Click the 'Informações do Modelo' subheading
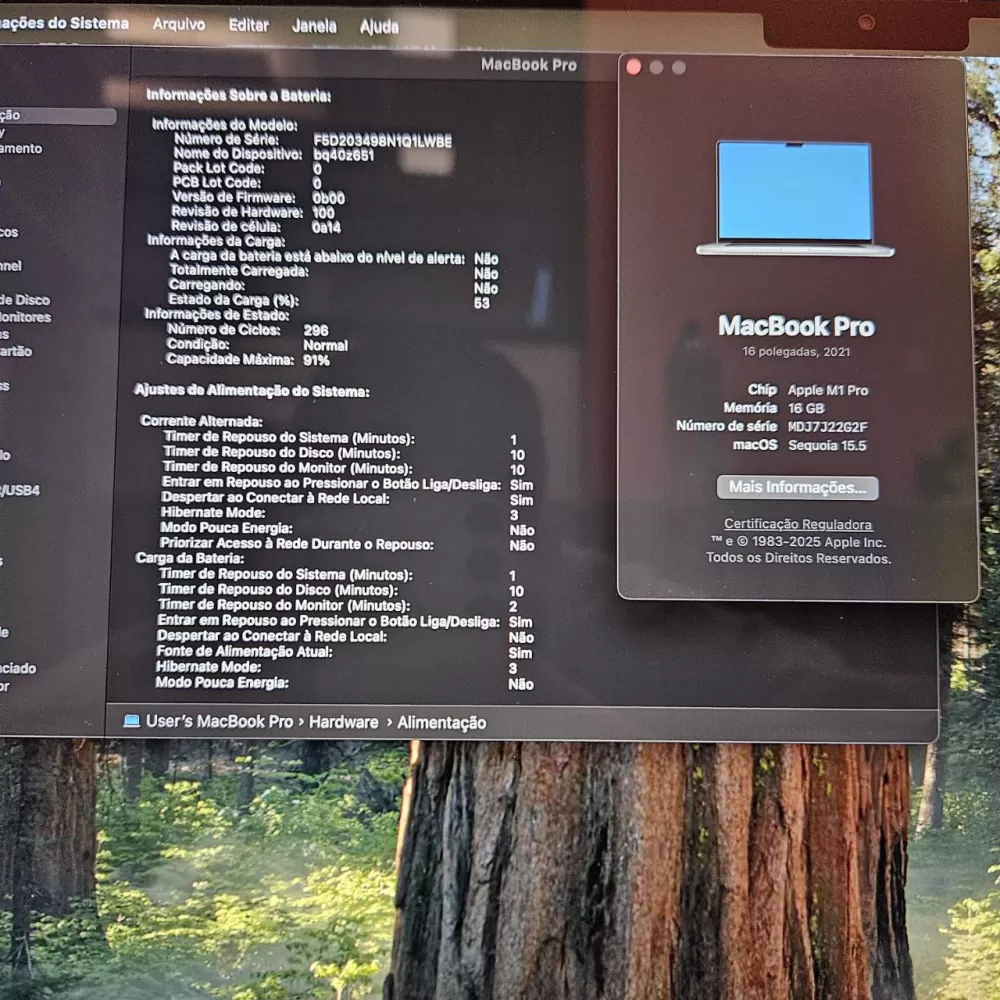This screenshot has height=1000, width=1000. [x=224, y=124]
